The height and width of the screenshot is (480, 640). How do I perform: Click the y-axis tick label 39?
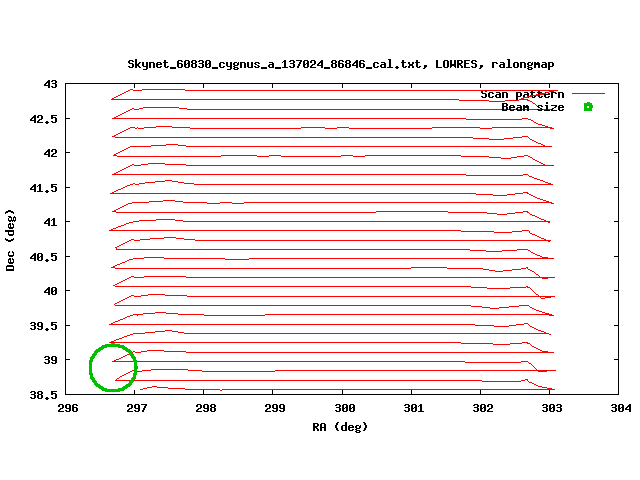click(x=51, y=360)
